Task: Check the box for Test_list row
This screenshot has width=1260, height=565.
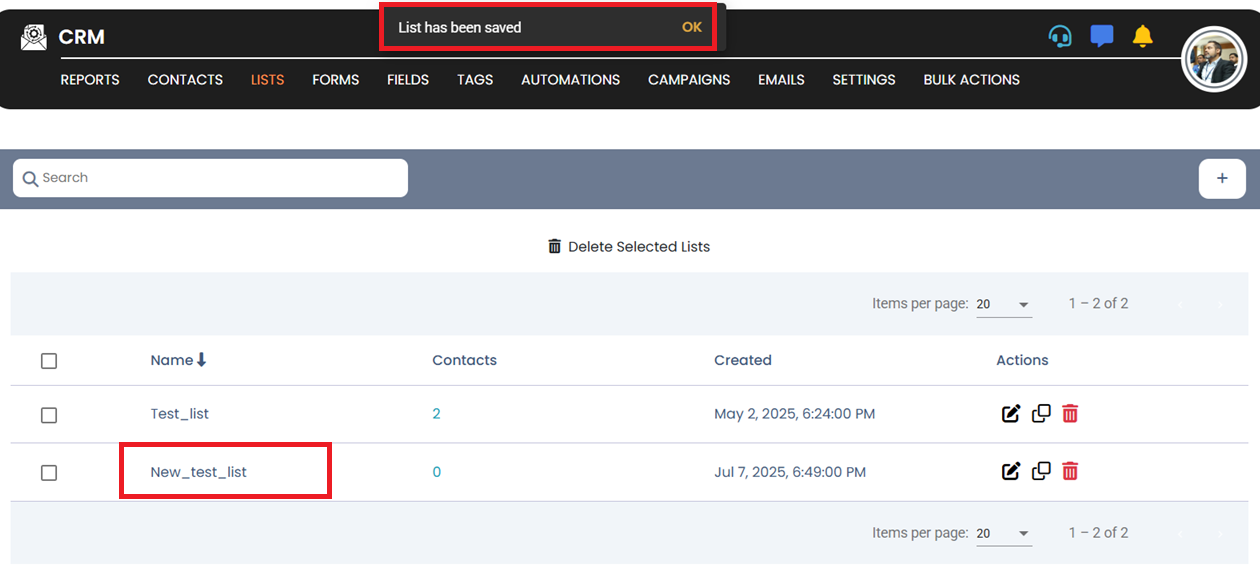Action: pos(49,415)
